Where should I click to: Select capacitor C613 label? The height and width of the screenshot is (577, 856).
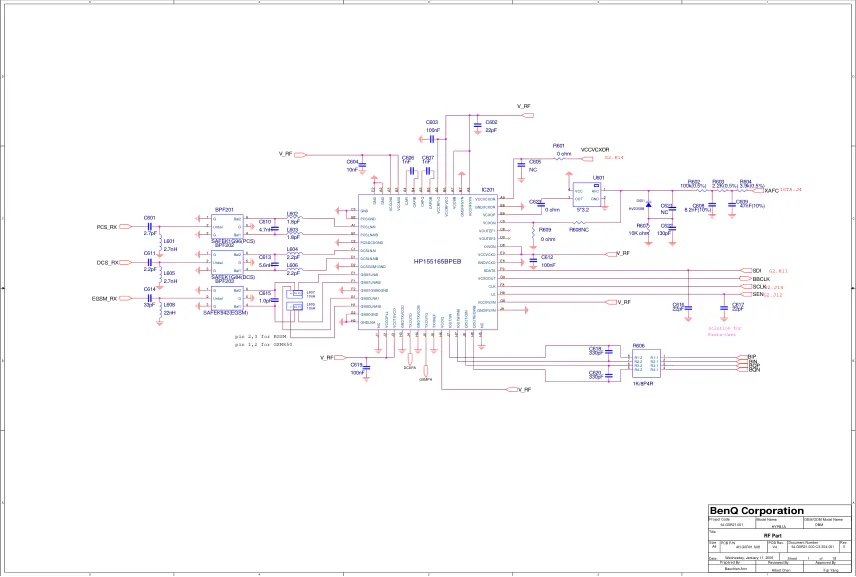point(265,257)
